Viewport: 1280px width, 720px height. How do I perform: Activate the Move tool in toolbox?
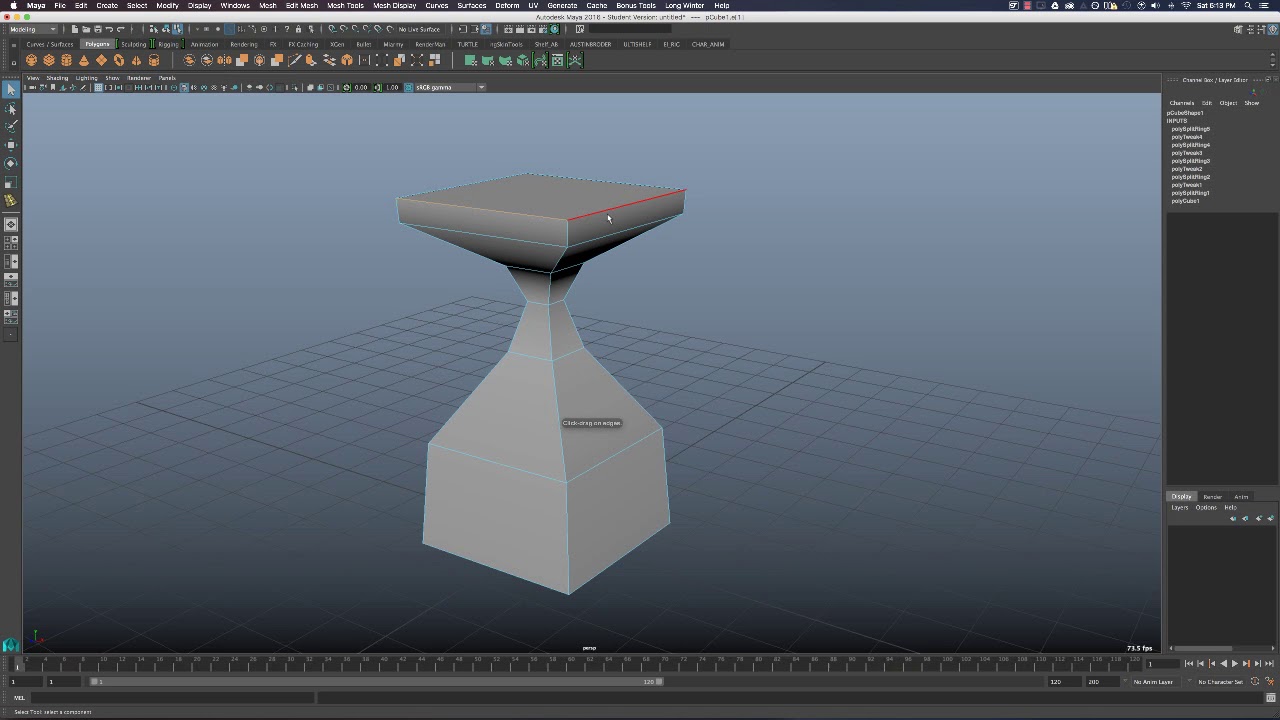click(11, 145)
